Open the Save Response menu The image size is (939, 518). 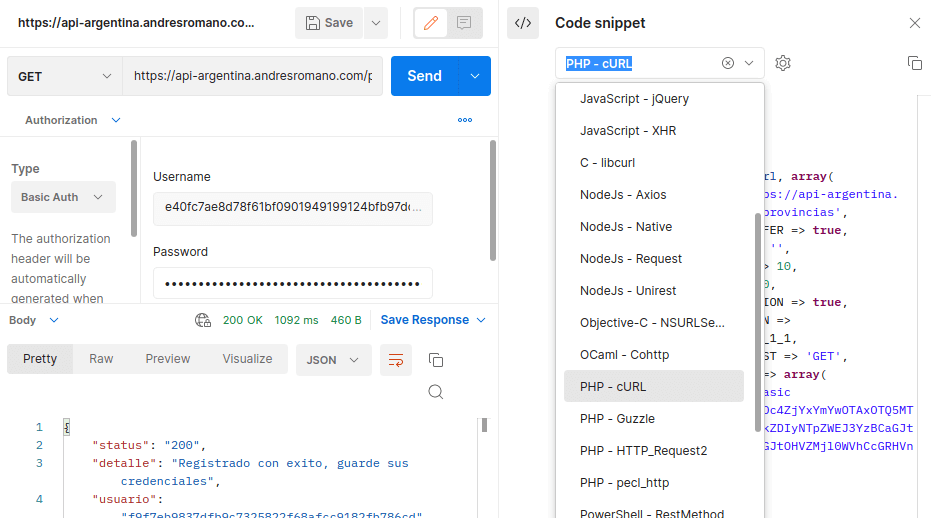coord(432,320)
